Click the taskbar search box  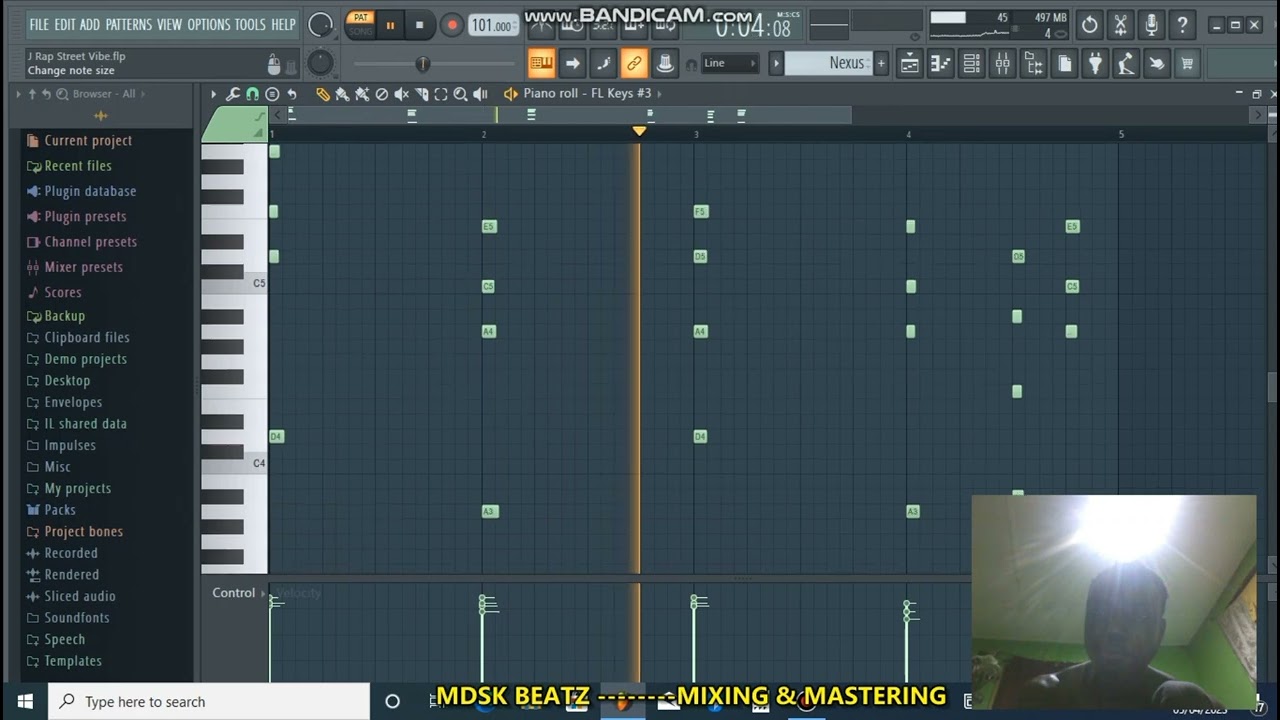point(209,702)
